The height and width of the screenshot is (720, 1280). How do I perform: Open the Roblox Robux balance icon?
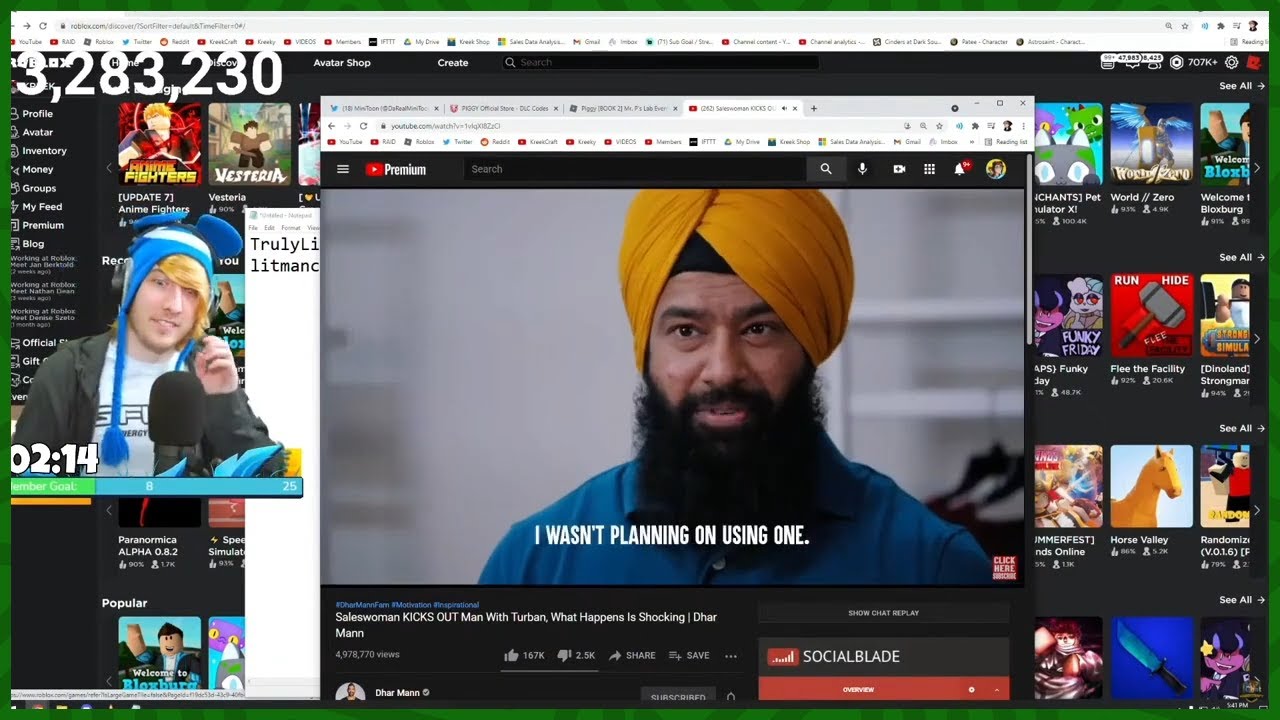tap(1176, 62)
